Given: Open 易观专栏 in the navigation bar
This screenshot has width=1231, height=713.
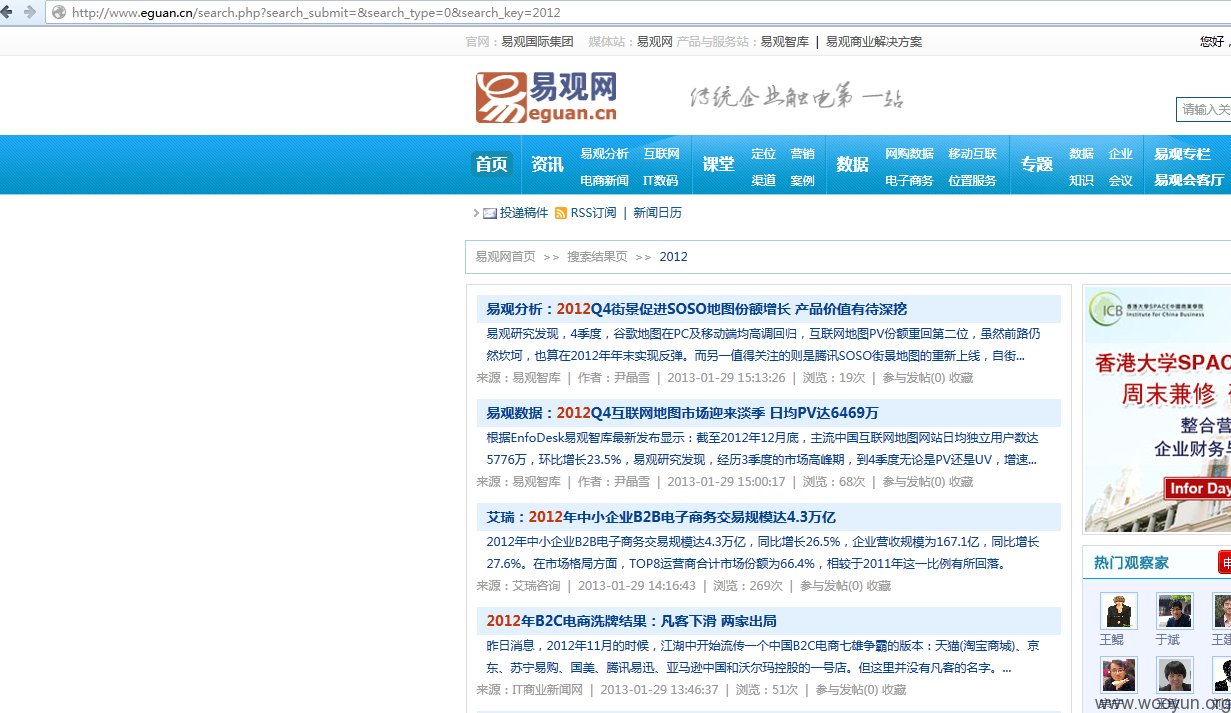Looking at the screenshot, I should [1182, 154].
